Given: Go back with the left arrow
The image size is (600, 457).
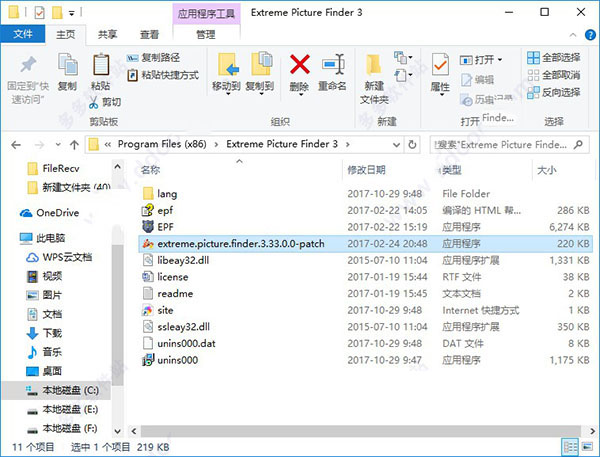Looking at the screenshot, I should tap(16, 145).
